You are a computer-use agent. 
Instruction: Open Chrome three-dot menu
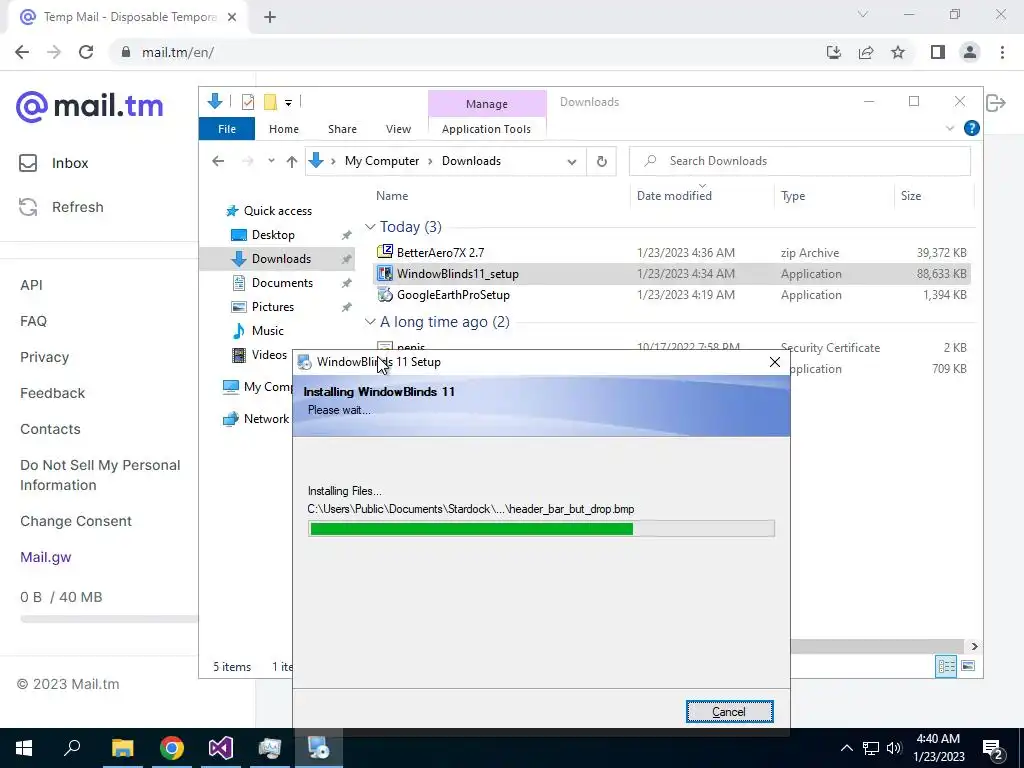click(x=1002, y=52)
